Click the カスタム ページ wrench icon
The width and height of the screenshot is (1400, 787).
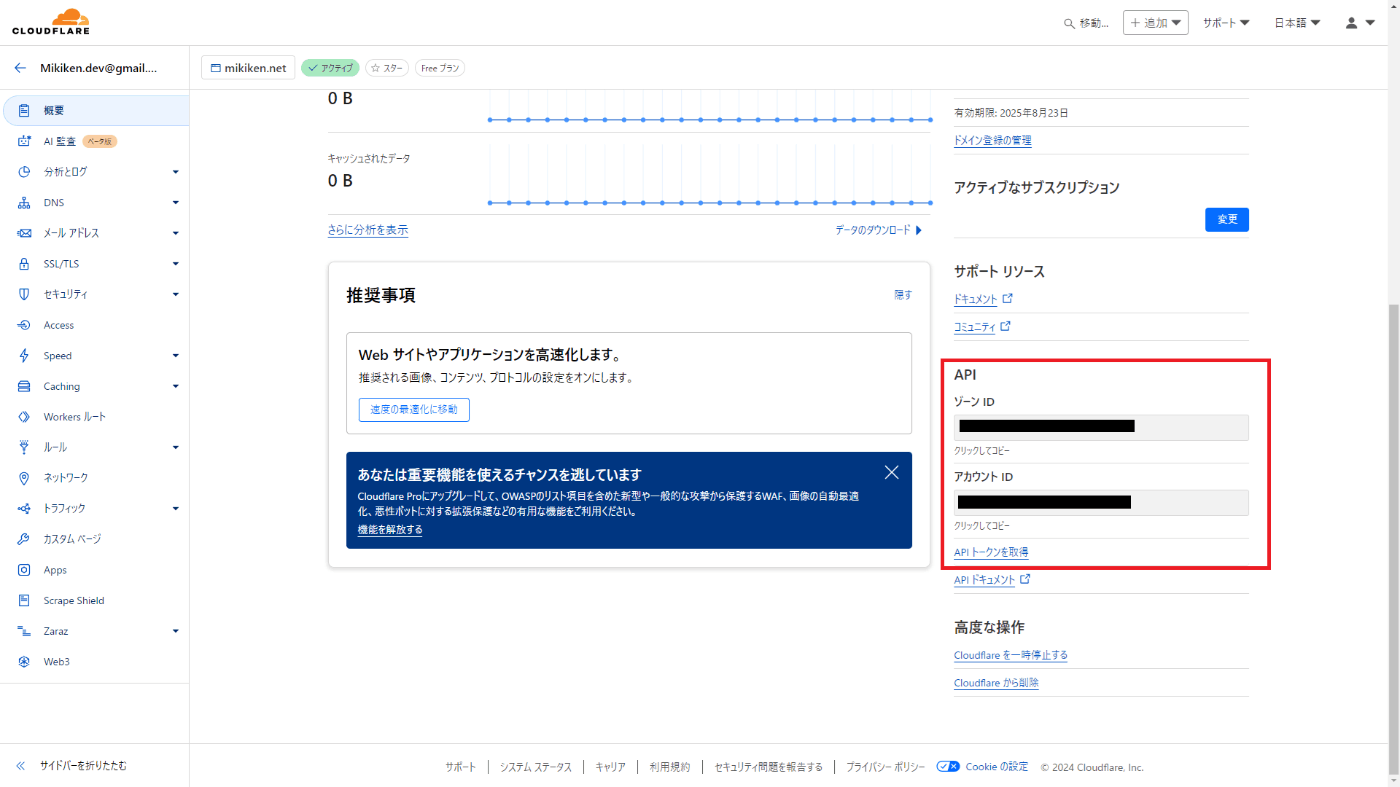click(24, 539)
